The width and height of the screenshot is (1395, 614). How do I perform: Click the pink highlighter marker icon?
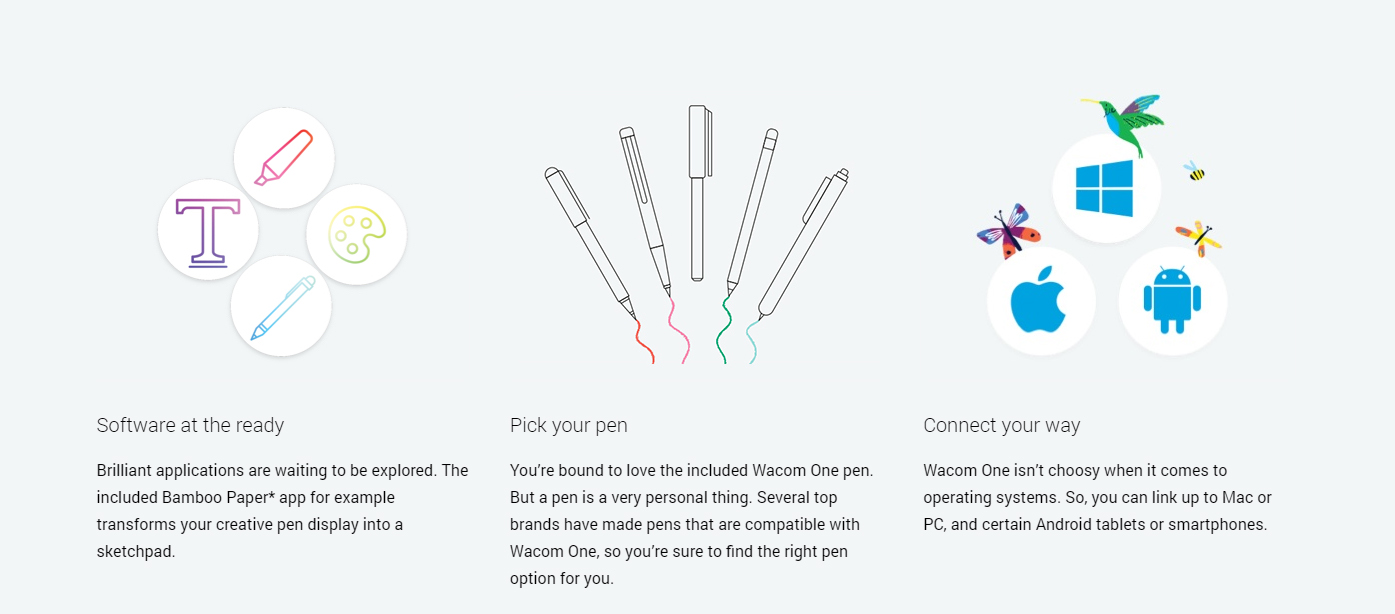[x=284, y=158]
